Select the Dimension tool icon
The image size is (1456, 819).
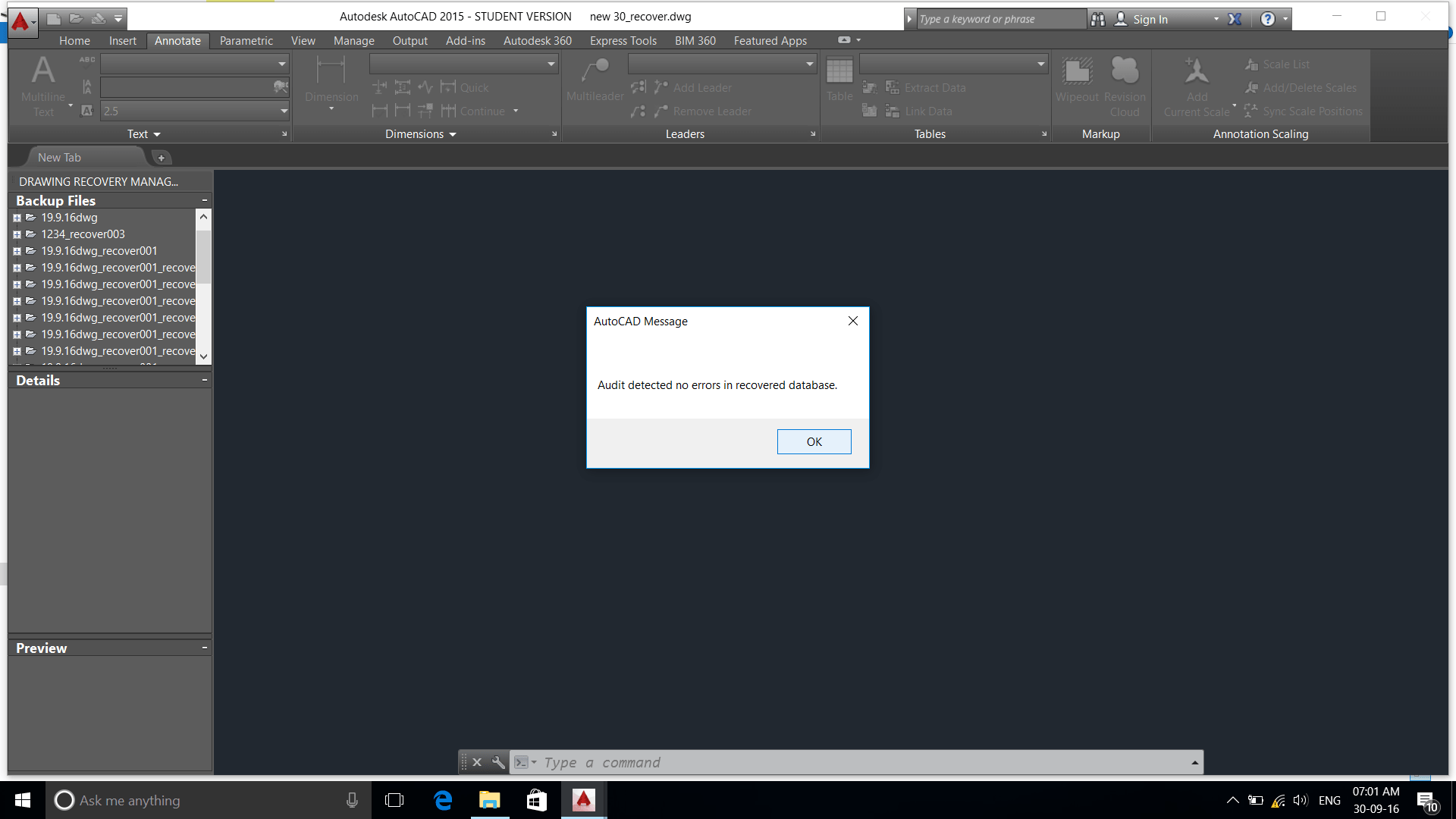pyautogui.click(x=331, y=71)
